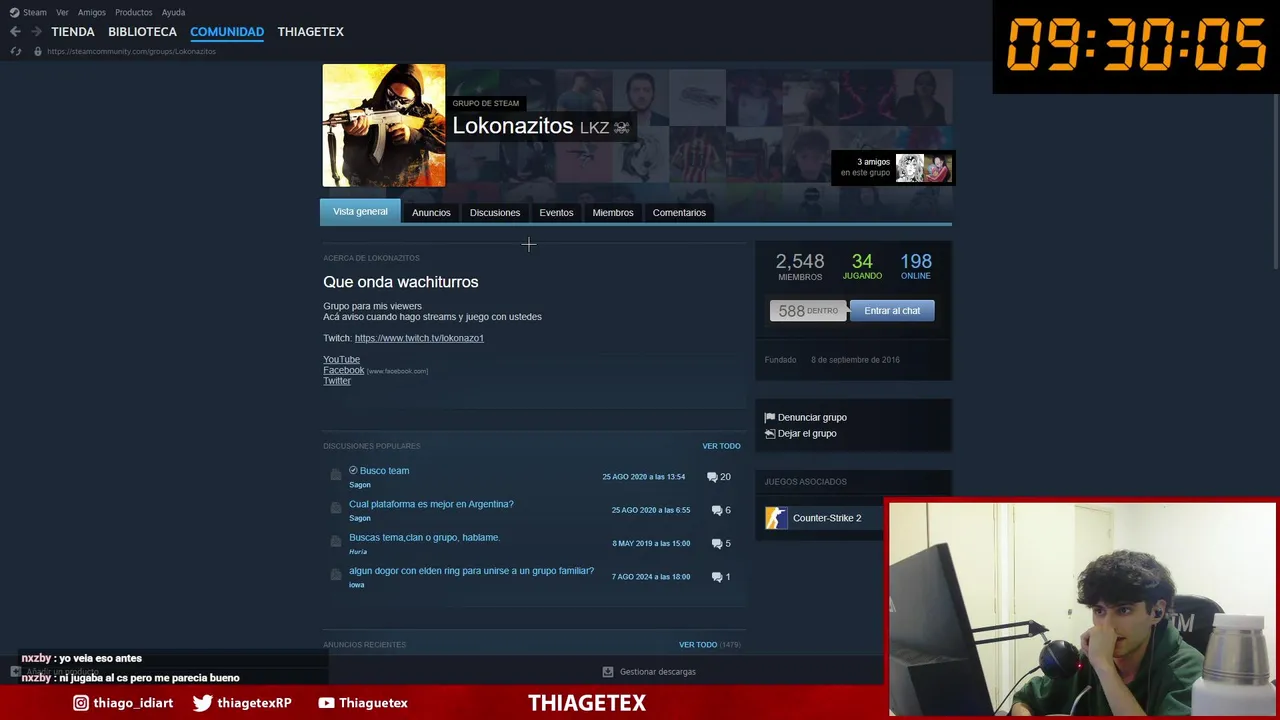Go back with the left arrow
The height and width of the screenshot is (720, 1280).
pyautogui.click(x=15, y=32)
